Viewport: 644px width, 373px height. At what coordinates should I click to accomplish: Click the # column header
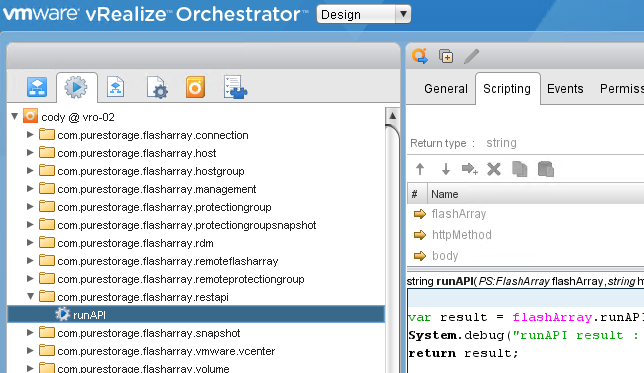417,194
